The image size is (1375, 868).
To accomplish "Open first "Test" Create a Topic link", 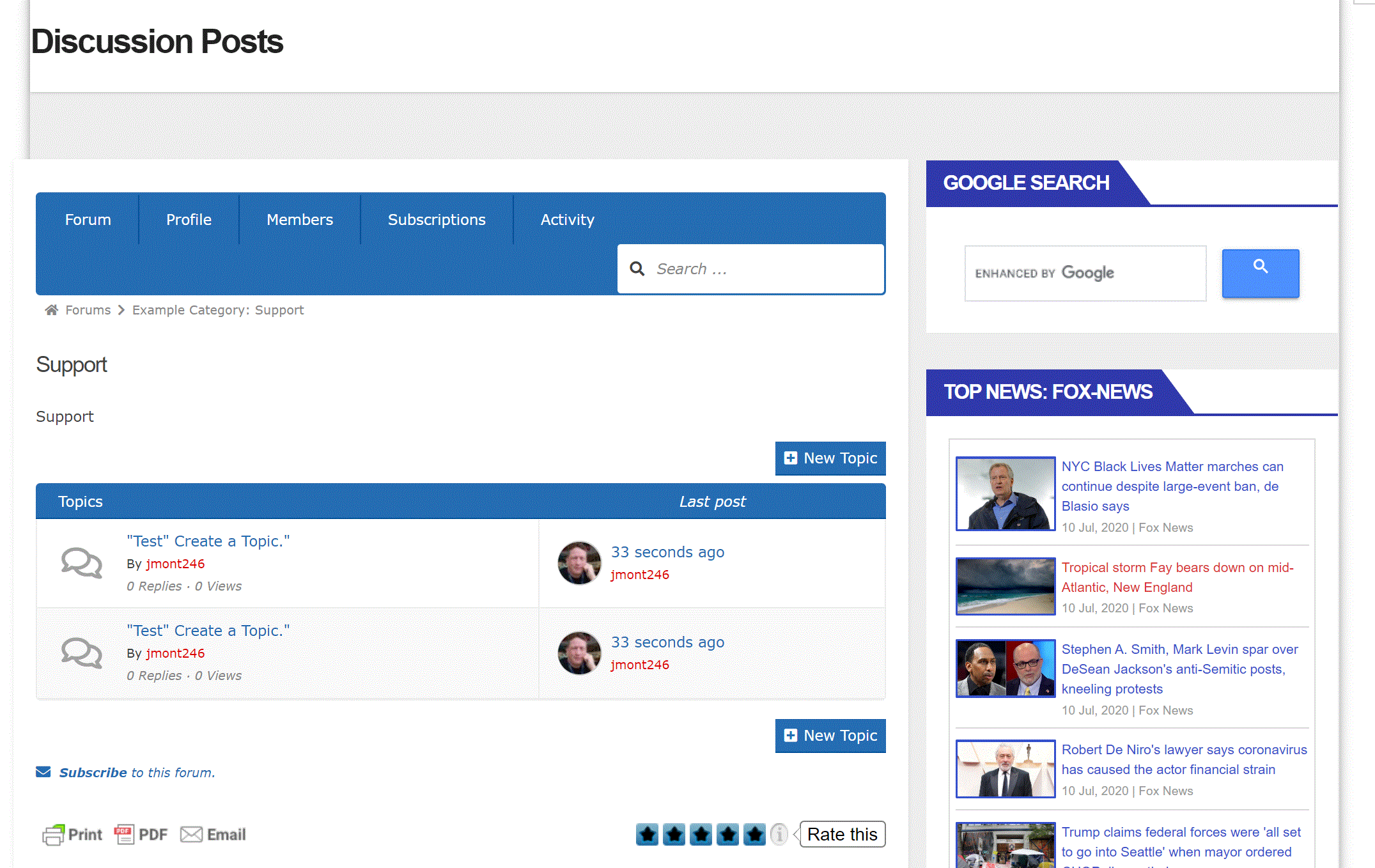I will click(208, 541).
